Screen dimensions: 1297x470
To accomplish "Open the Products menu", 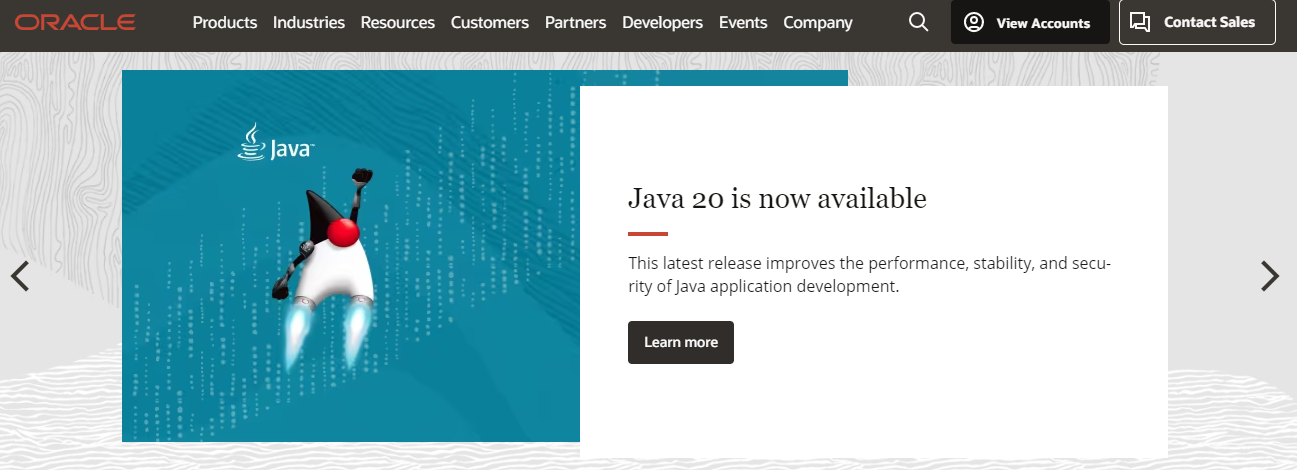I will click(225, 22).
